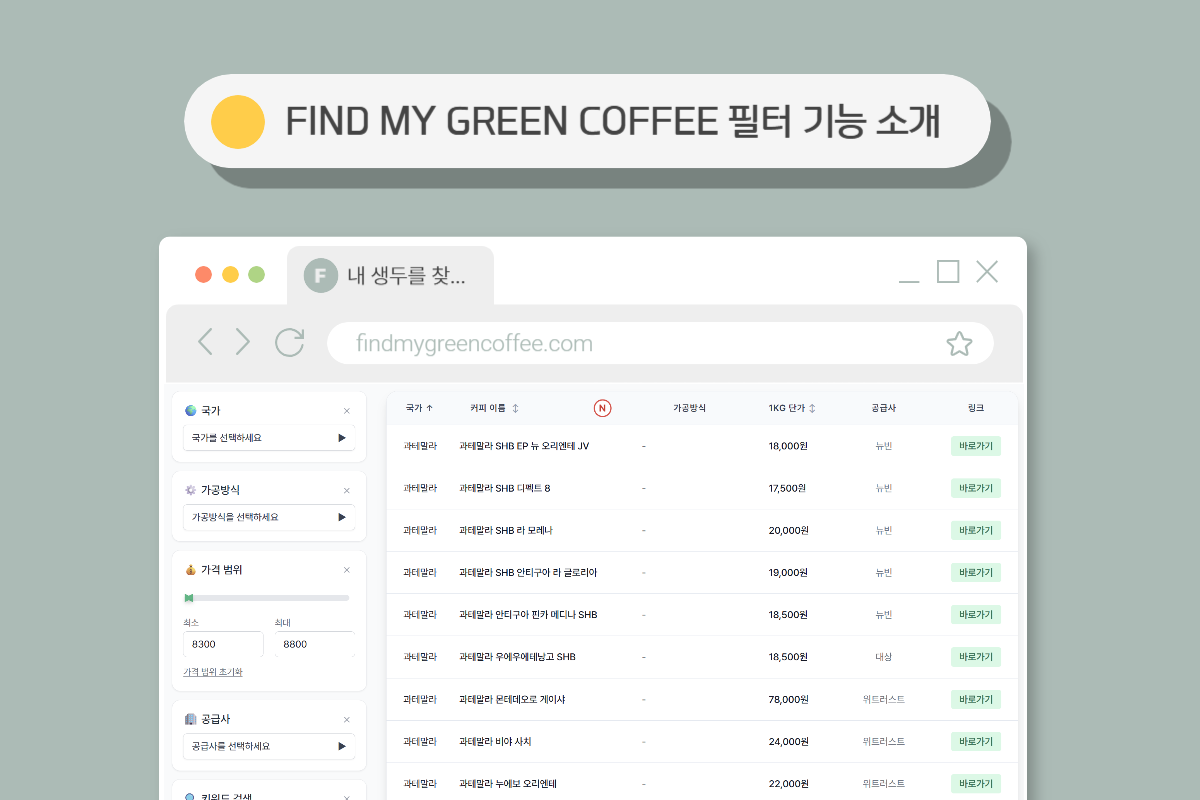Expand the 가공방식을 선택하세요 dropdown
Image resolution: width=1200 pixels, height=800 pixels.
(268, 517)
